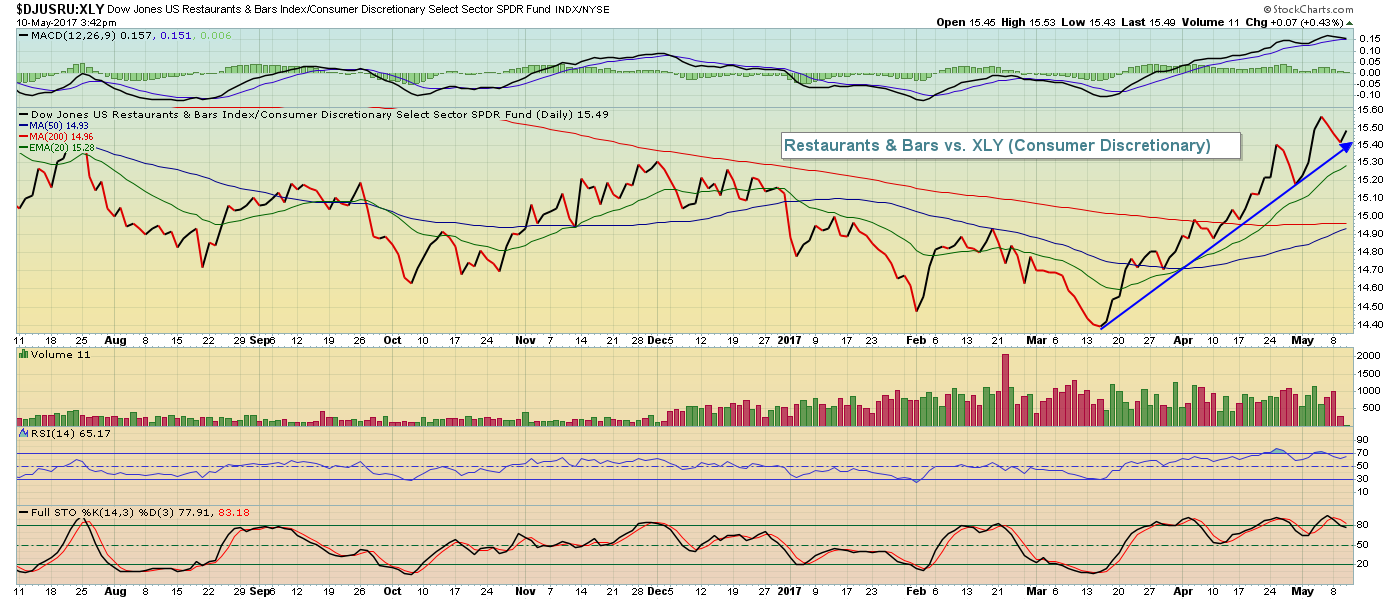Click the Volume 11 legend label in volume panel
The height and width of the screenshot is (600, 1400).
tap(60, 354)
